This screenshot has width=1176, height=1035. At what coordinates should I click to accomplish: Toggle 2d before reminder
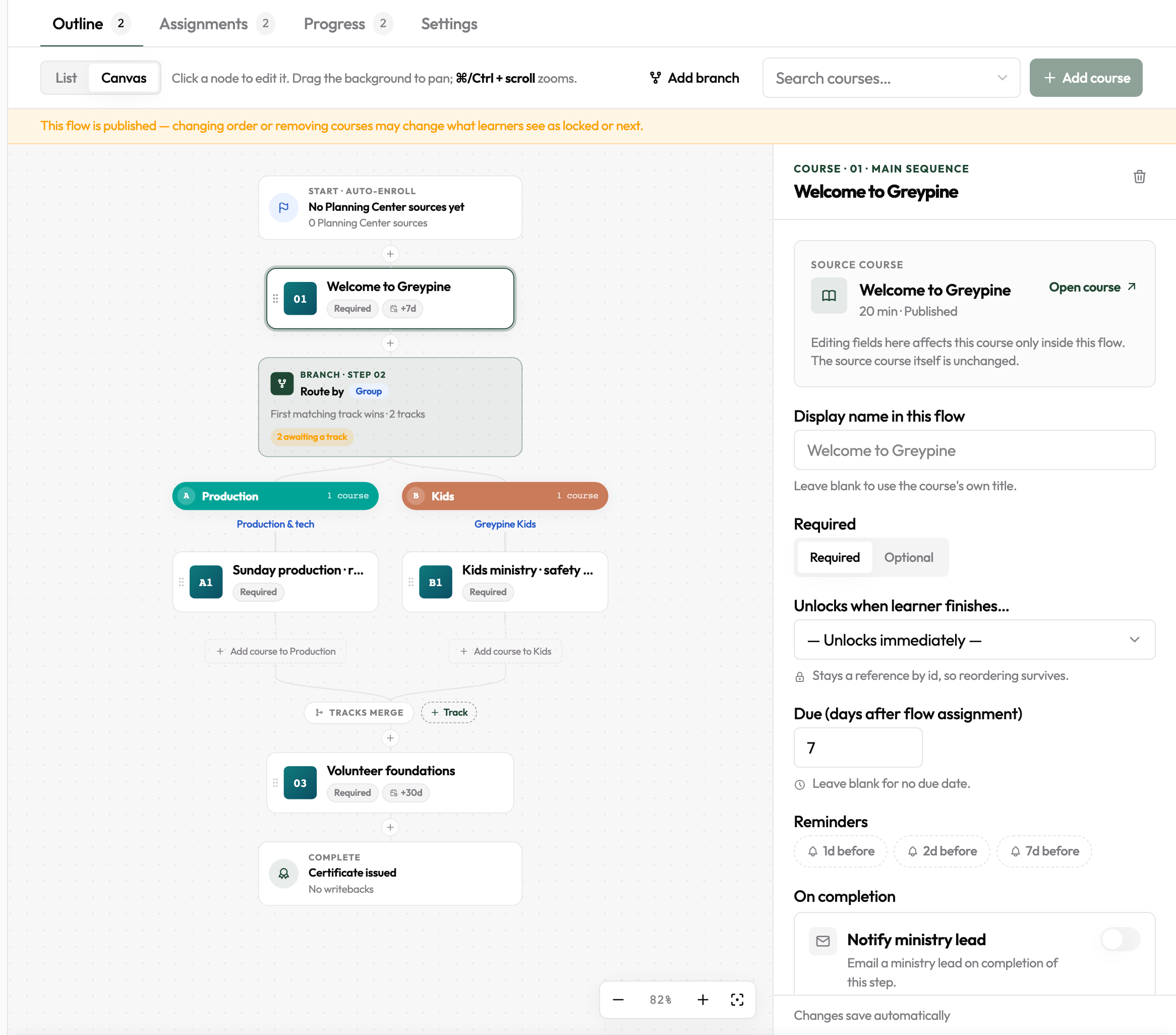[x=942, y=851]
